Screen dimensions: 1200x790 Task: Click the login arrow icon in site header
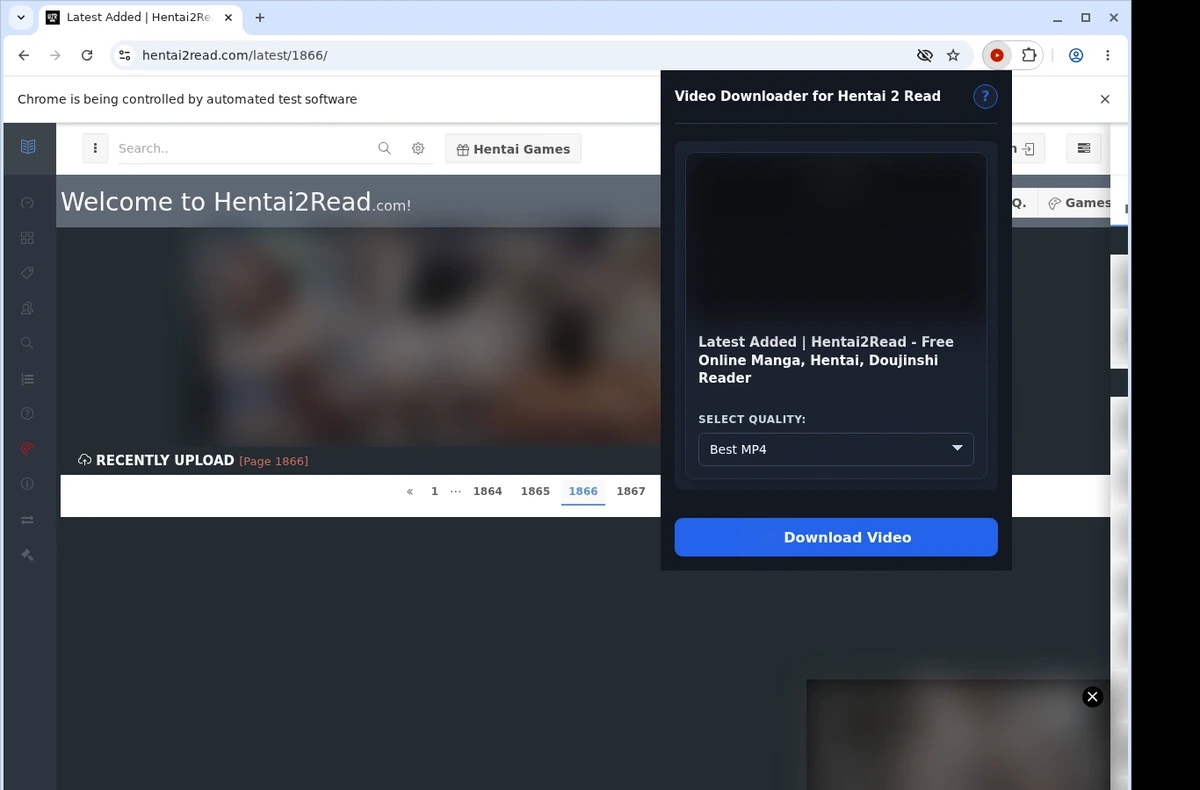pyautogui.click(x=1027, y=149)
